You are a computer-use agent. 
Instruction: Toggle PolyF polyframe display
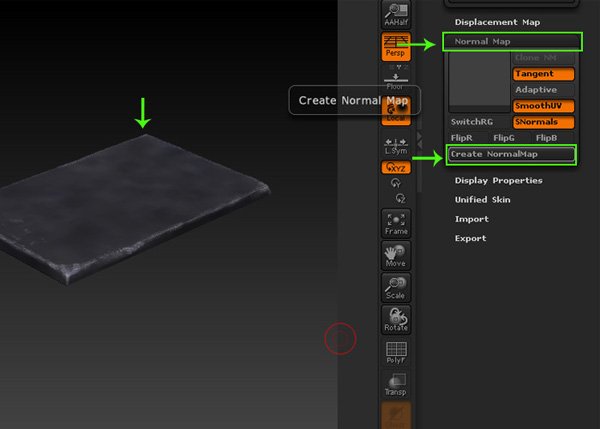(x=396, y=352)
